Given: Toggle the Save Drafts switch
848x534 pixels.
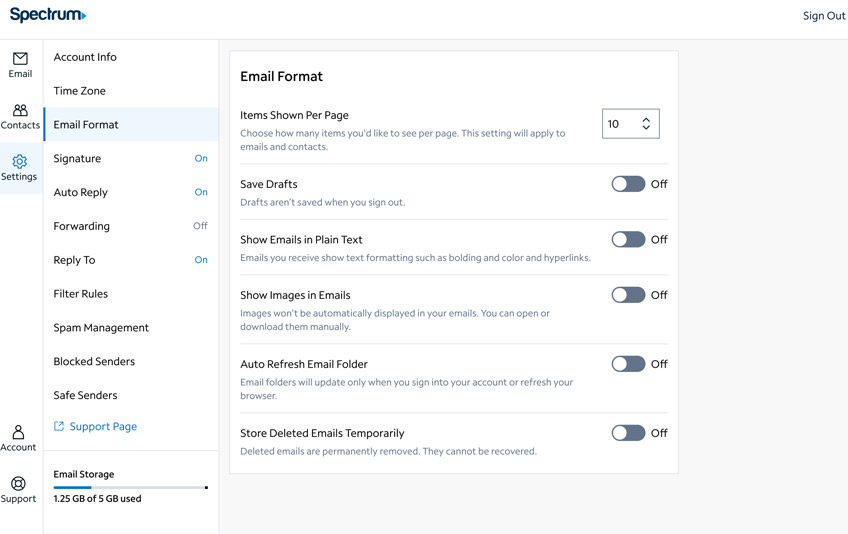Looking at the screenshot, I should click(x=628, y=184).
